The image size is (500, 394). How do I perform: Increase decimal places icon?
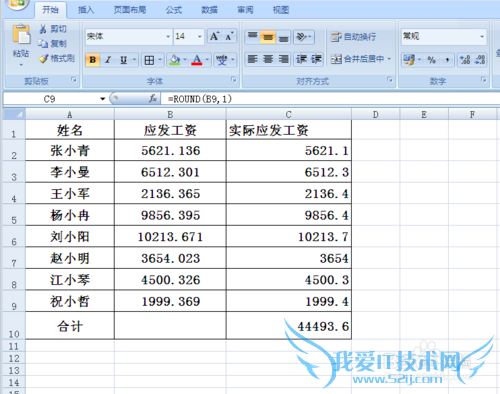click(465, 60)
